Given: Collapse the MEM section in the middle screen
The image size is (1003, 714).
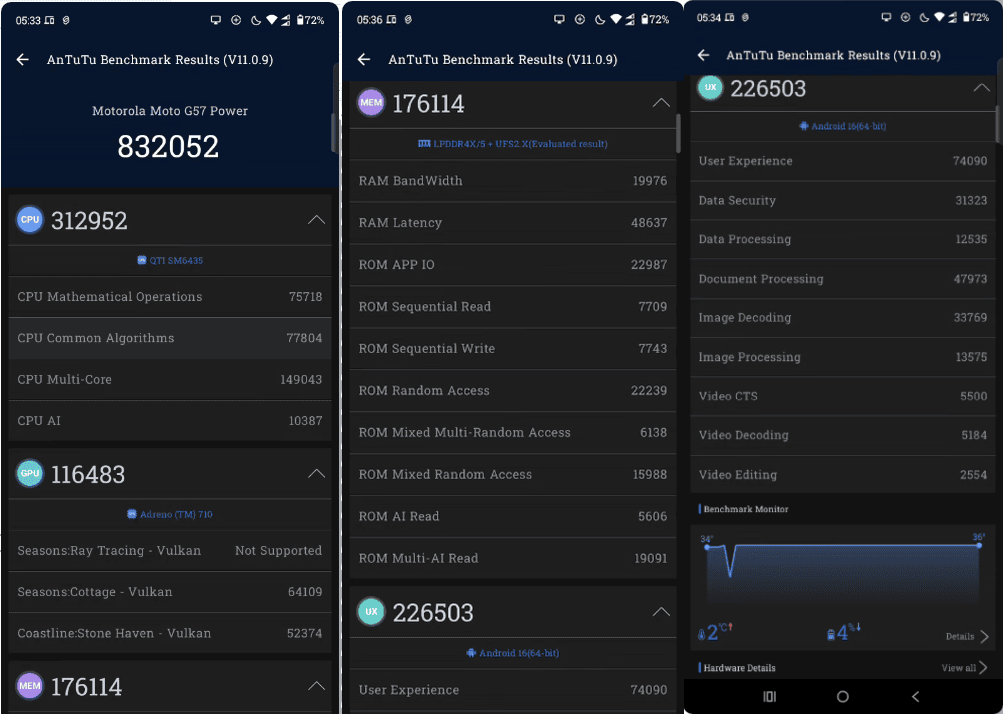Looking at the screenshot, I should click(661, 103).
